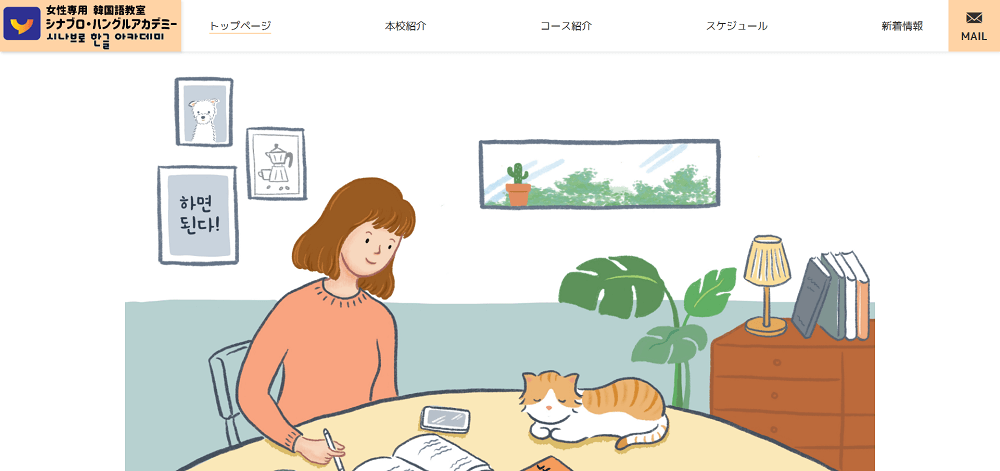The image size is (1000, 471).
Task: Click the 하면 된다! poster
Action: click(x=198, y=215)
